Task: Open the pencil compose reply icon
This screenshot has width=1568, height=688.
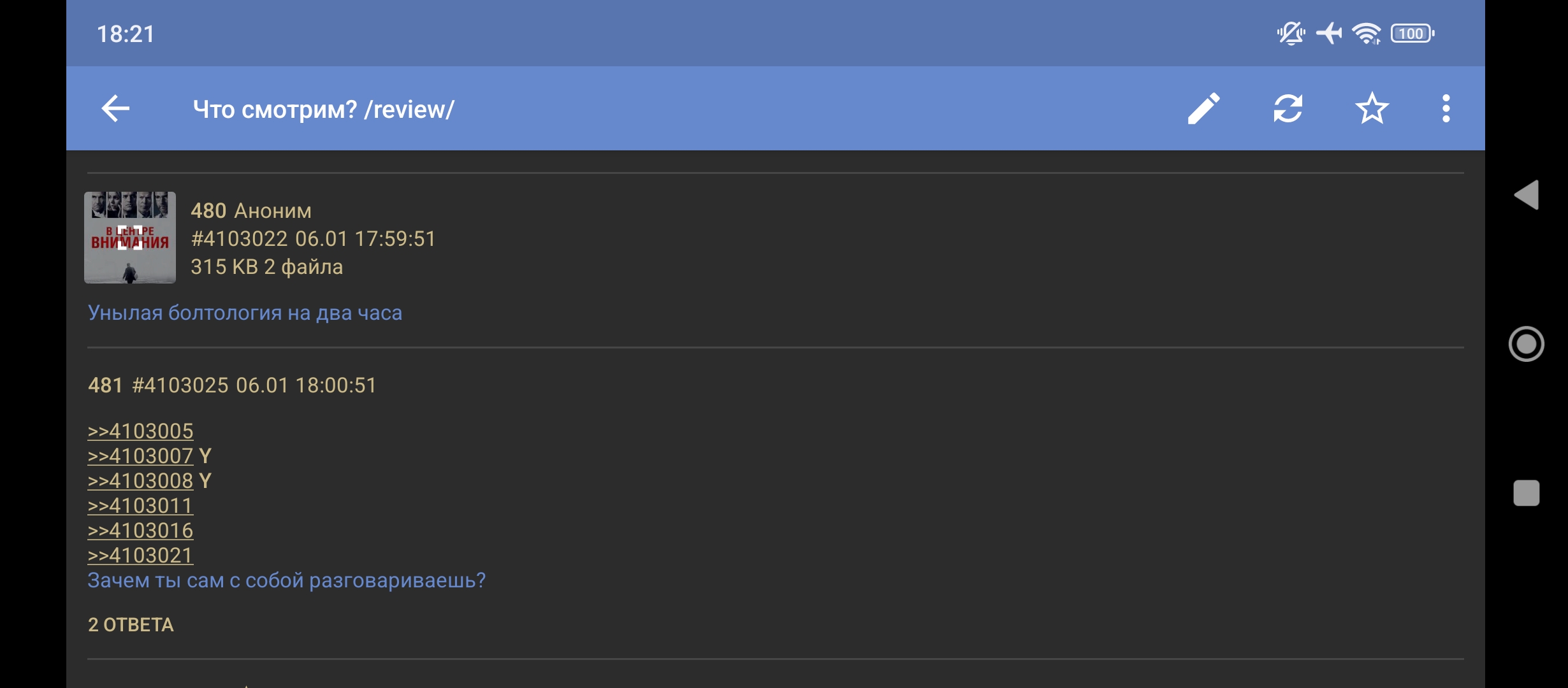Action: point(1203,109)
